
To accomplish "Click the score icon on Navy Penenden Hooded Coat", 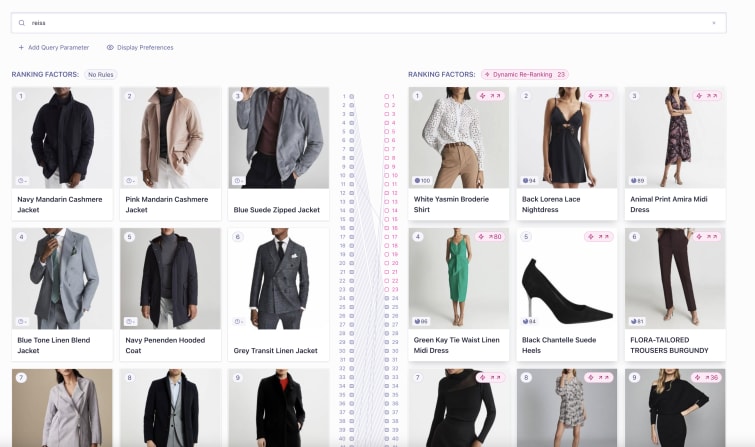I will click(x=130, y=321).
